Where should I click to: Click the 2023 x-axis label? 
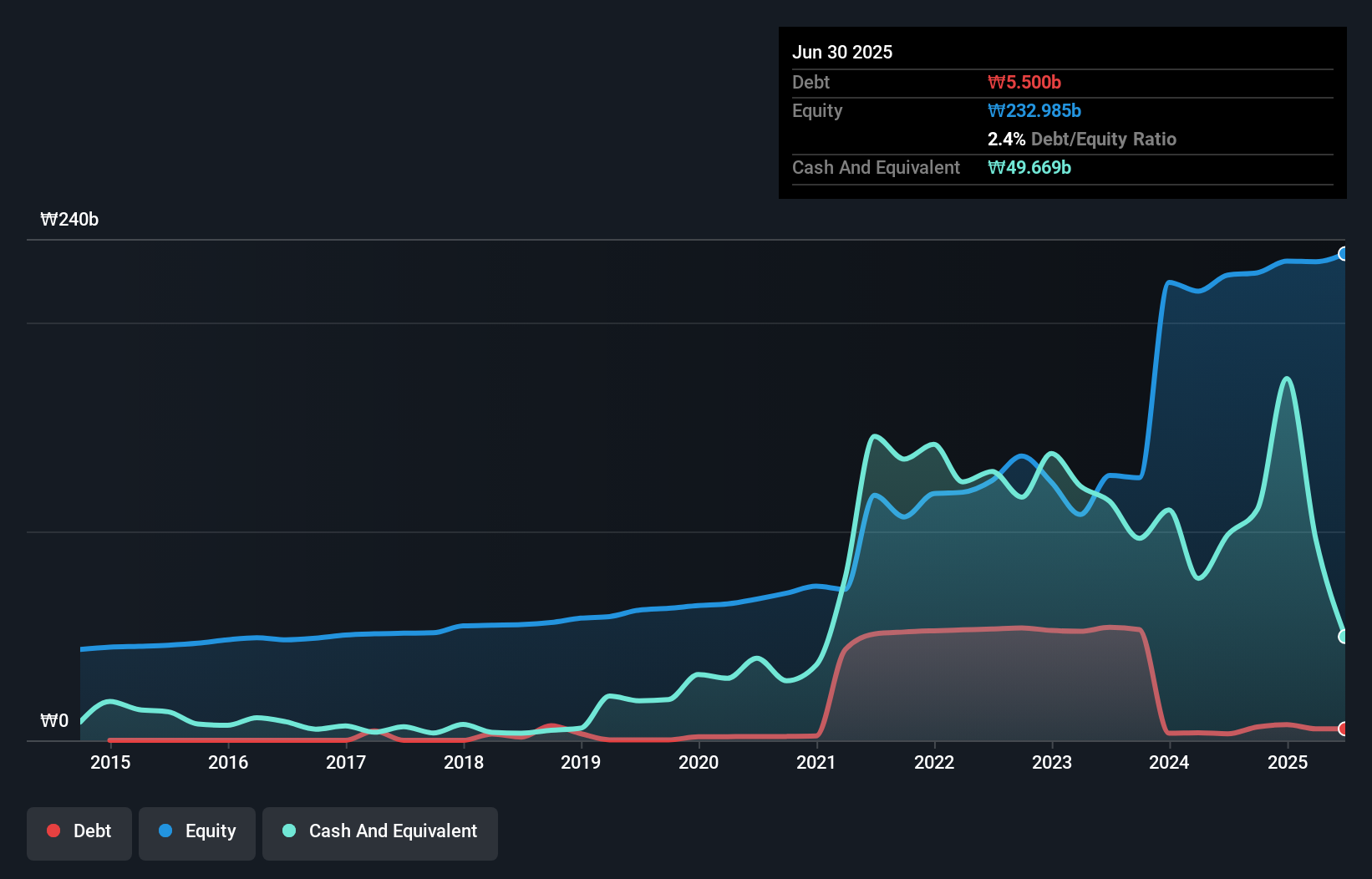1052,762
